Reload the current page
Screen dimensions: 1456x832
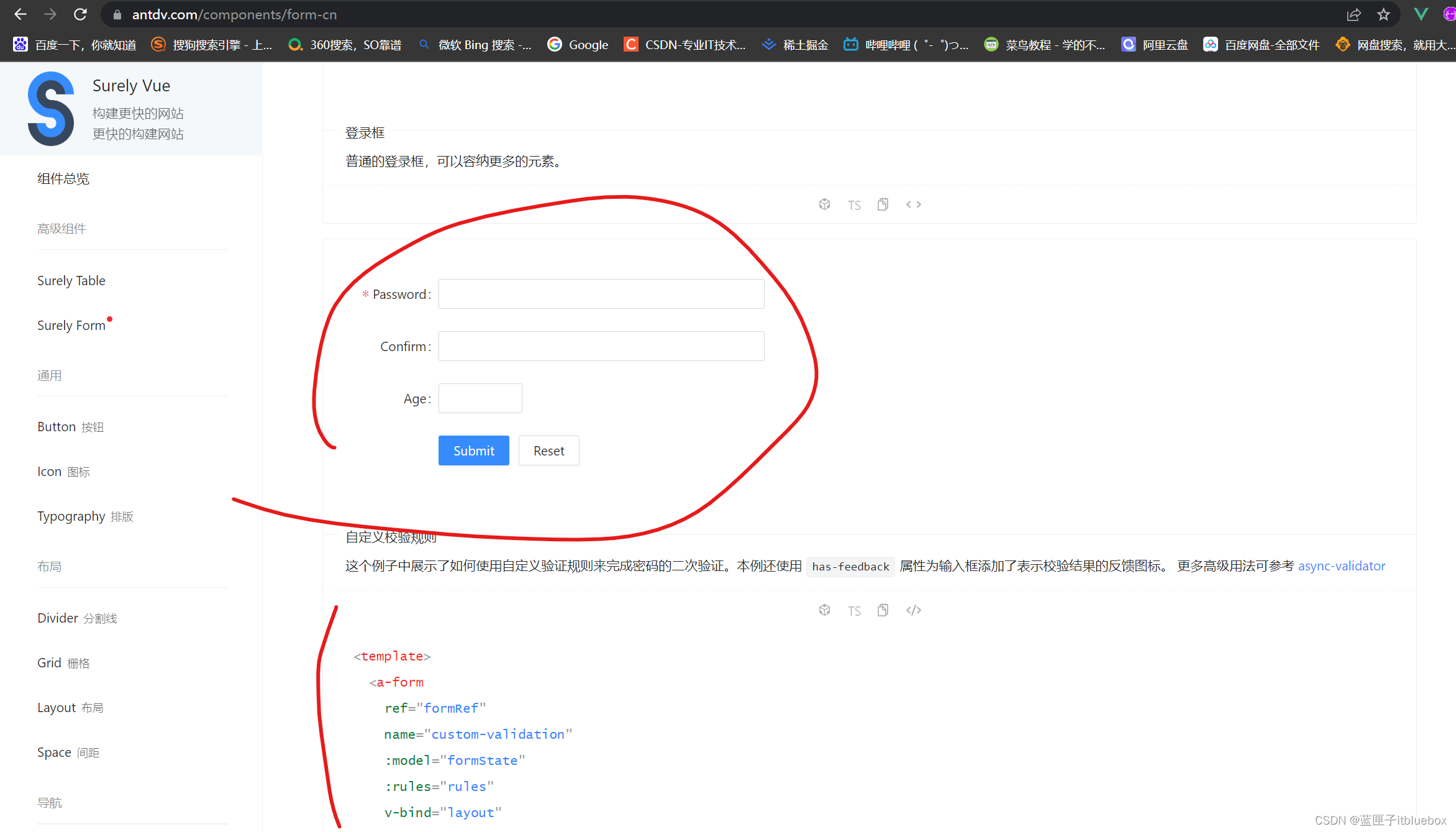pyautogui.click(x=80, y=14)
